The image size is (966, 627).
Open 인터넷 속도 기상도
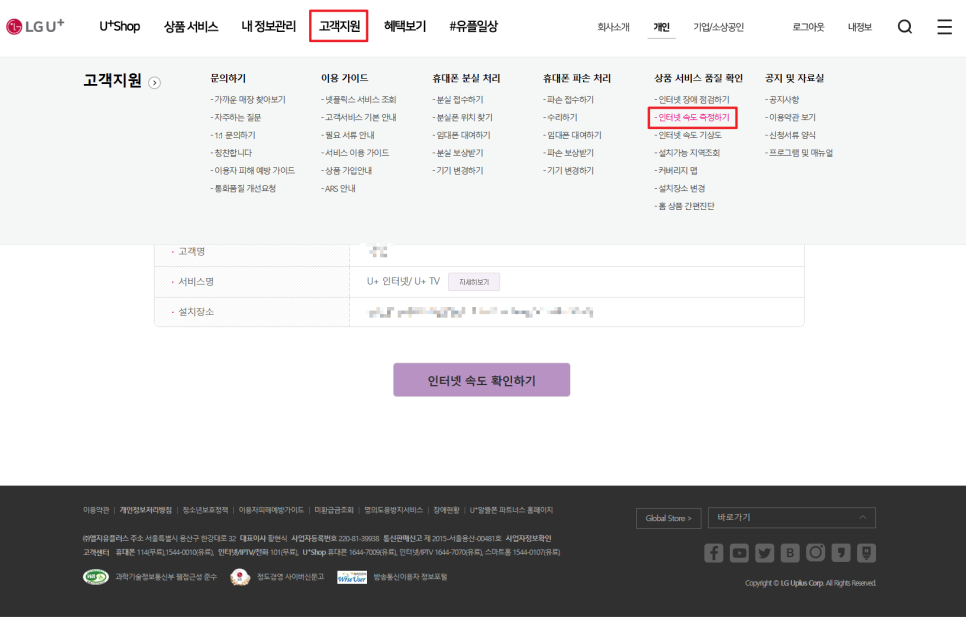point(688,136)
